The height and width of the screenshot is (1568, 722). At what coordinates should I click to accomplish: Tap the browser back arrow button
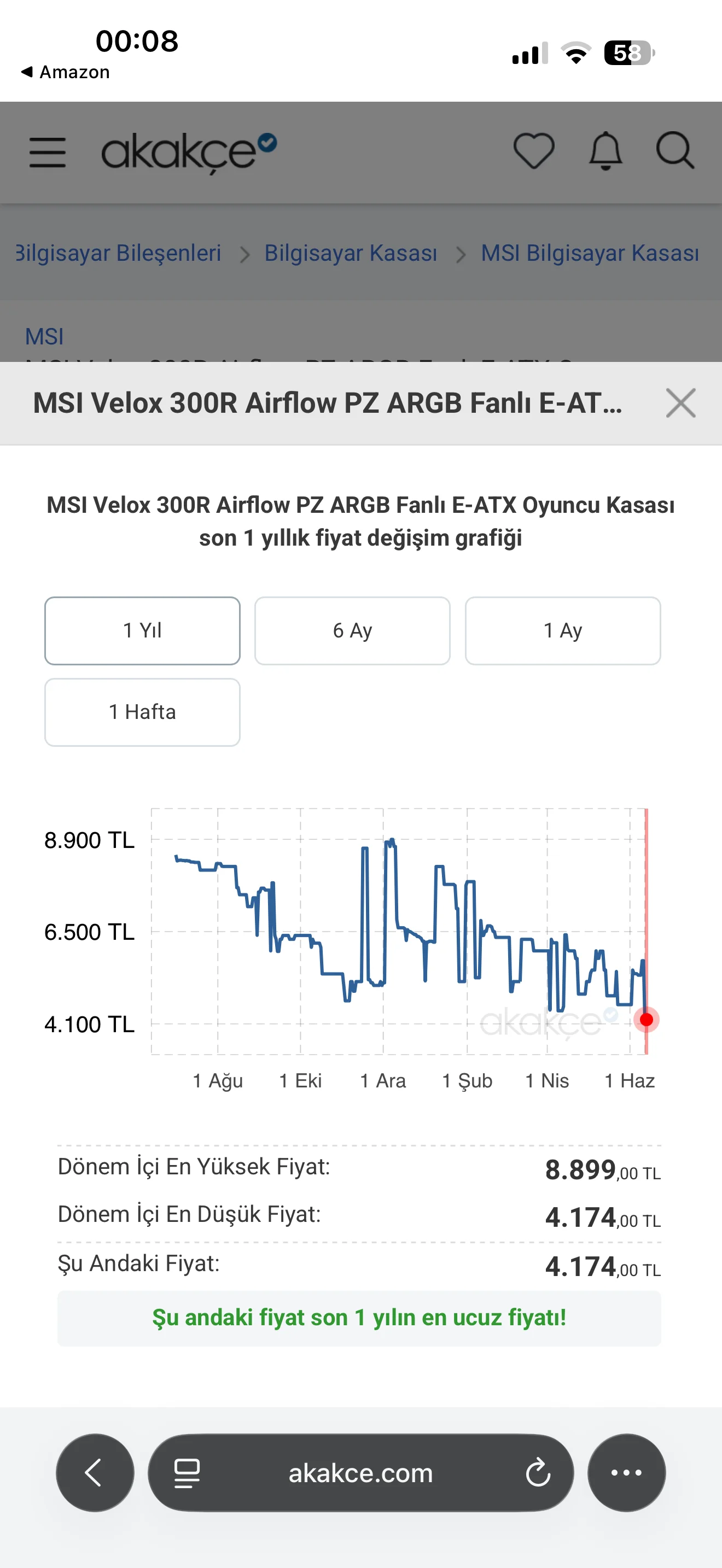tap(95, 1472)
